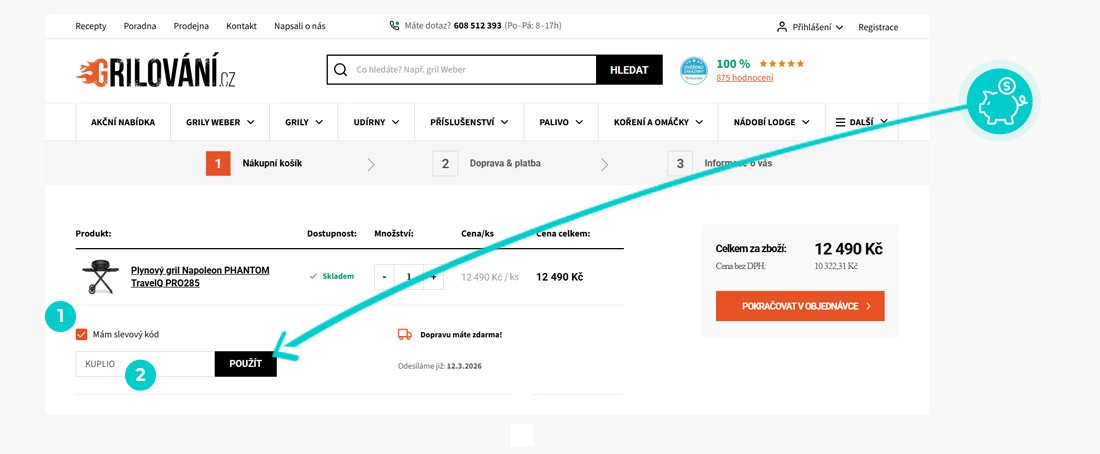Image resolution: width=1100 pixels, height=454 pixels.
Task: Click the piggy bank savings icon
Action: 1000,102
